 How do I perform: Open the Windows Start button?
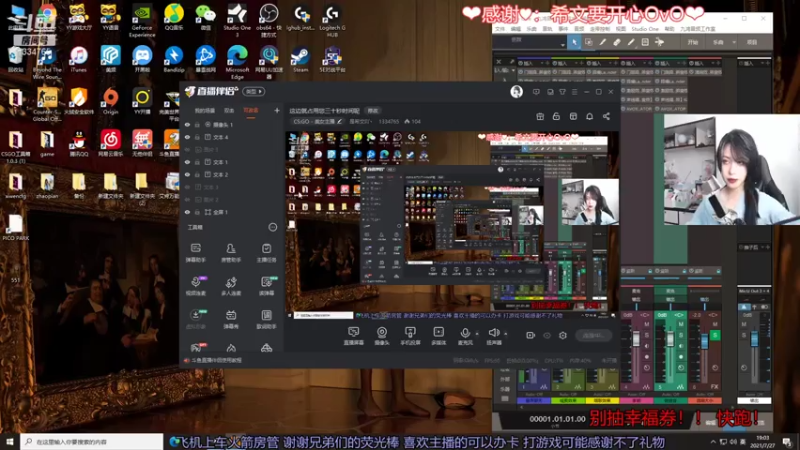tap(10, 441)
